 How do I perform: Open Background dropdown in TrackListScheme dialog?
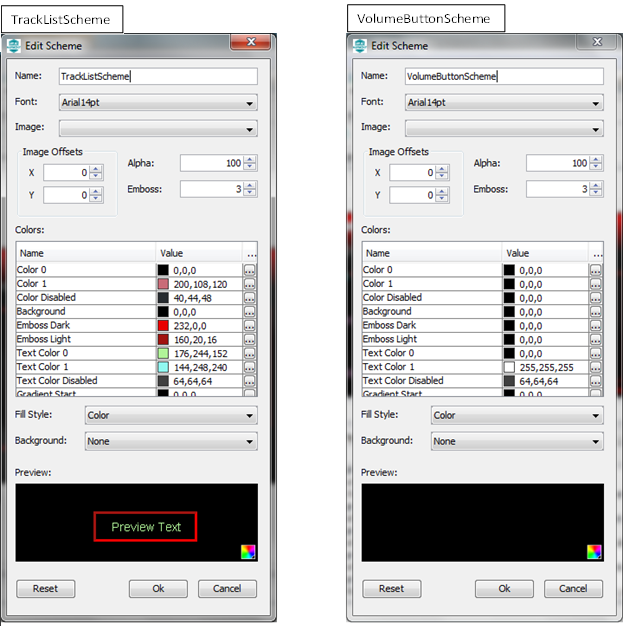click(249, 441)
